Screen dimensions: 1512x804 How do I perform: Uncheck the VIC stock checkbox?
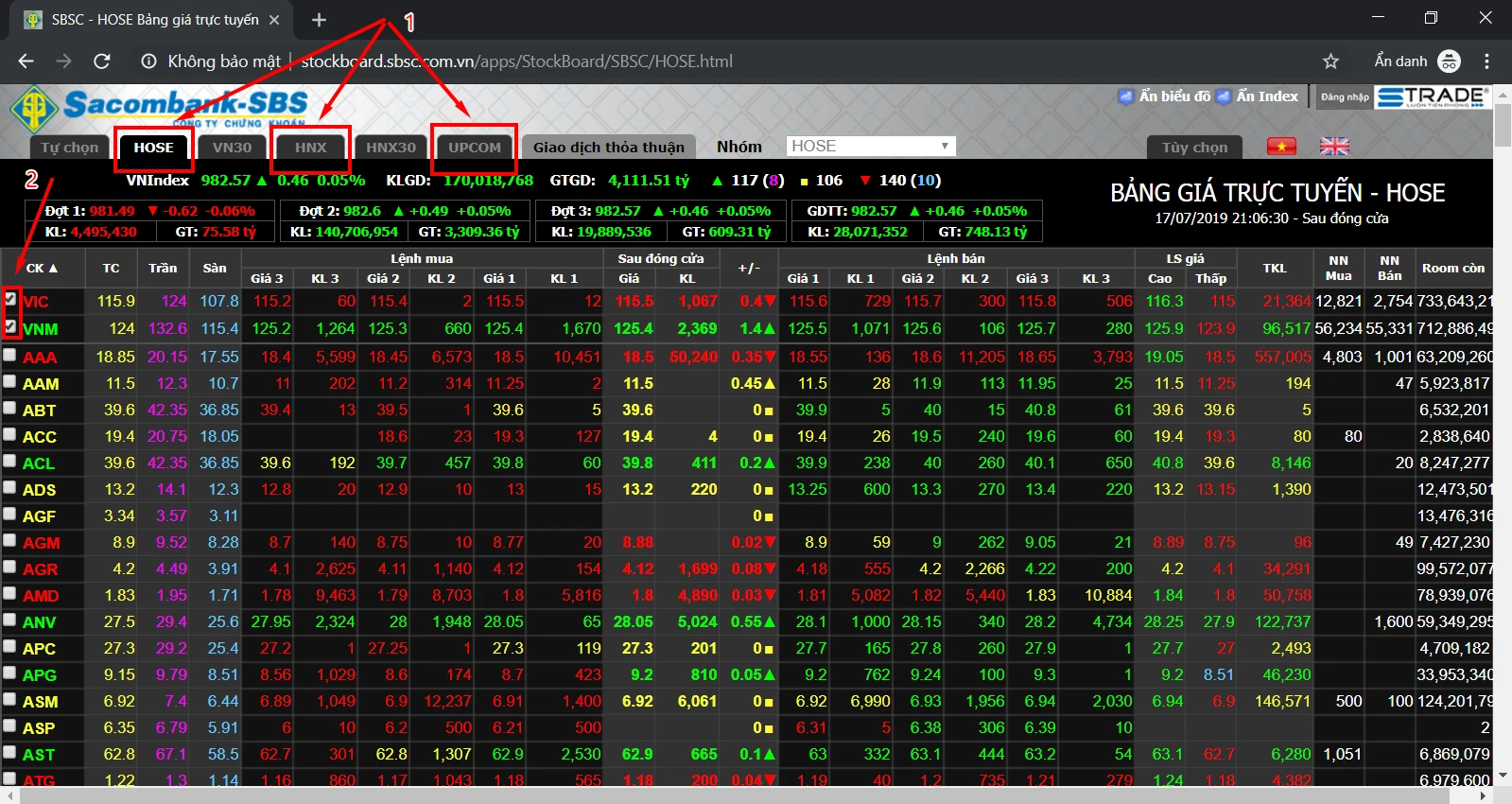click(x=10, y=299)
